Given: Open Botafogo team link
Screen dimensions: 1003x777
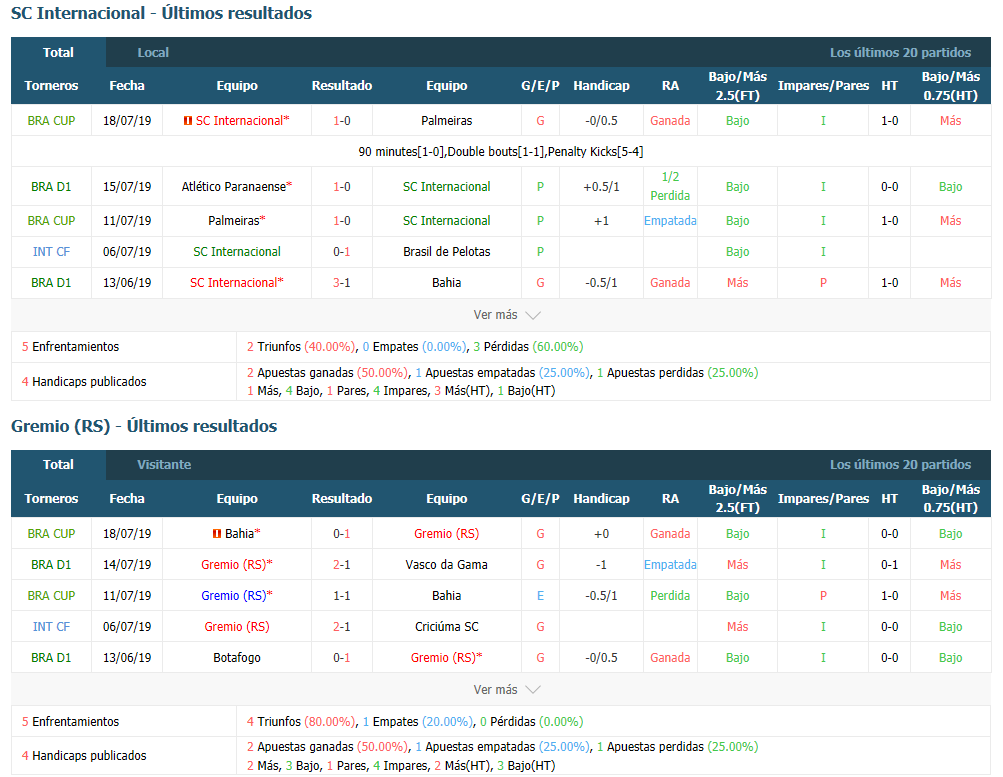Looking at the screenshot, I should pyautogui.click(x=237, y=657).
